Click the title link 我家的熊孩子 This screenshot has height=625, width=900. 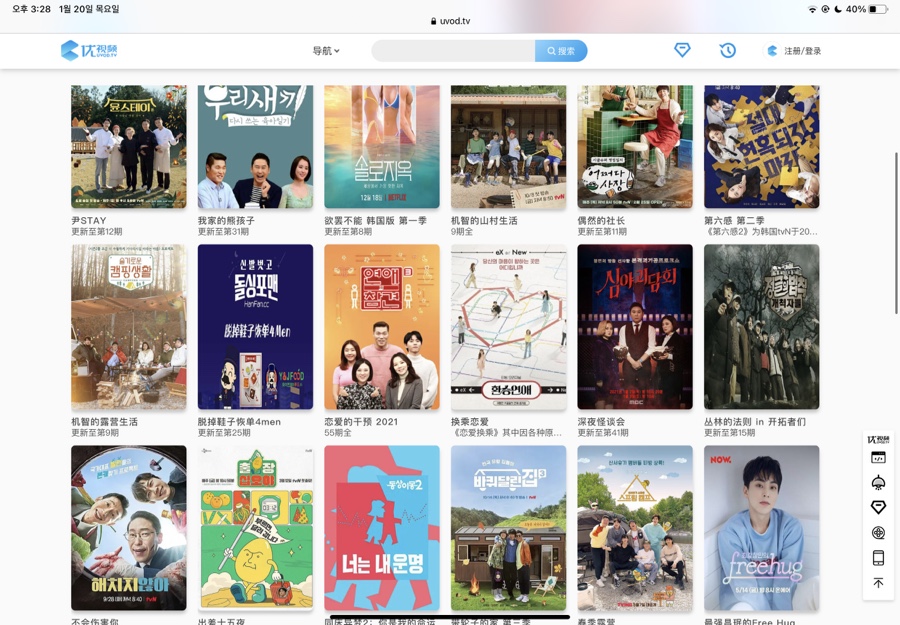226,220
